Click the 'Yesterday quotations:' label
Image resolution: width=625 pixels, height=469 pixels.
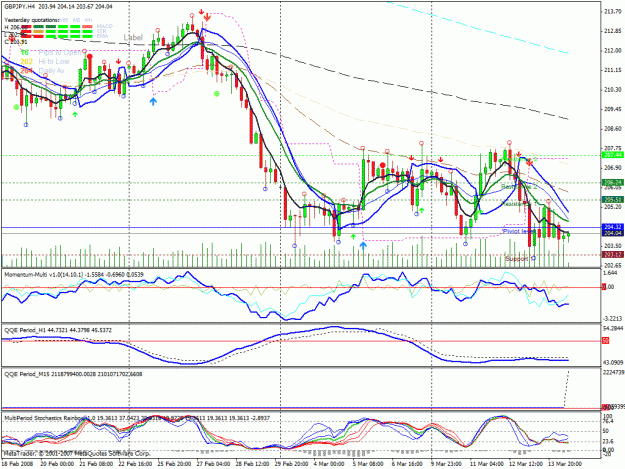pos(32,20)
